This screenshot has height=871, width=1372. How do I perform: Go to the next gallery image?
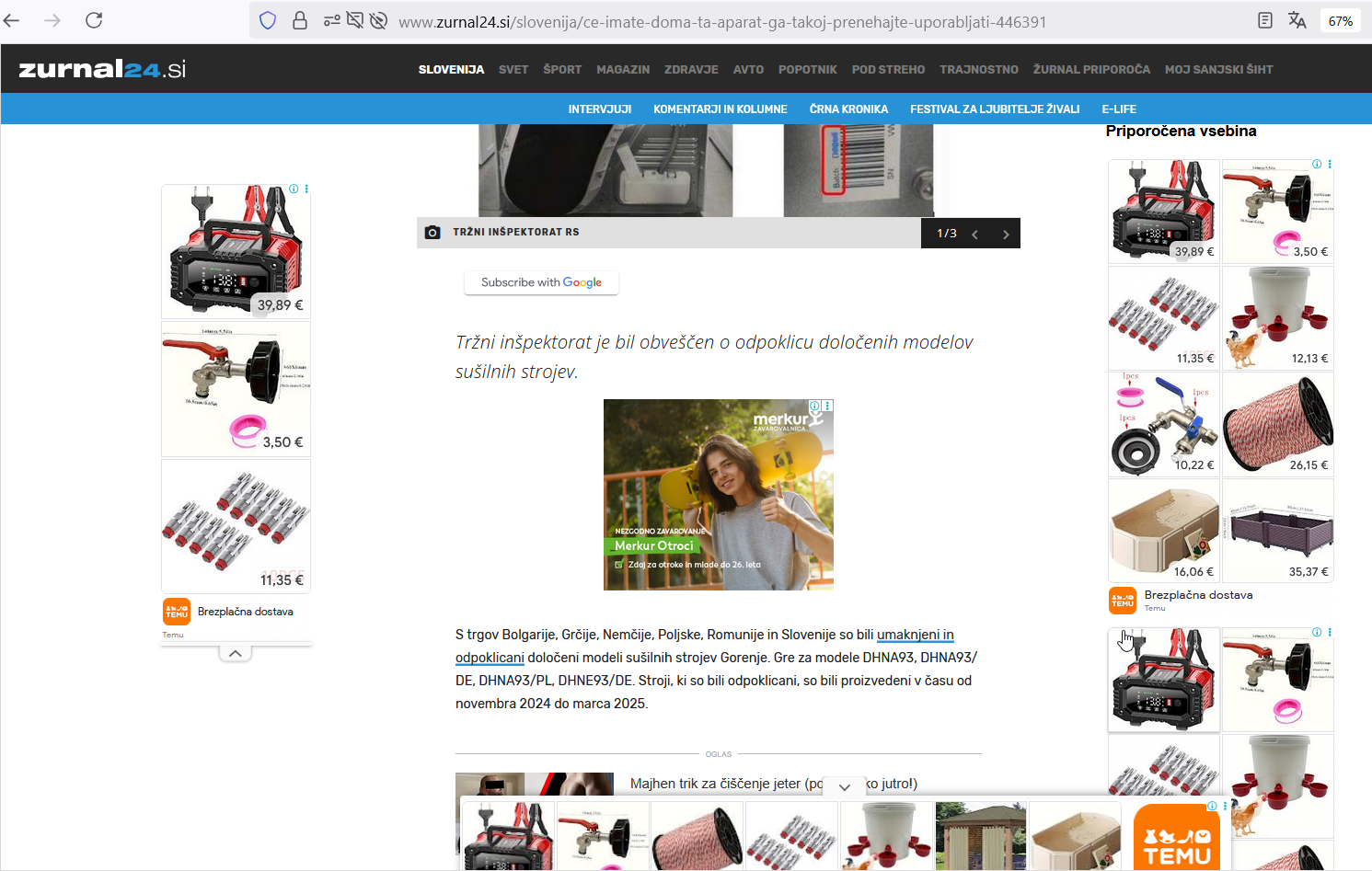pos(1006,235)
